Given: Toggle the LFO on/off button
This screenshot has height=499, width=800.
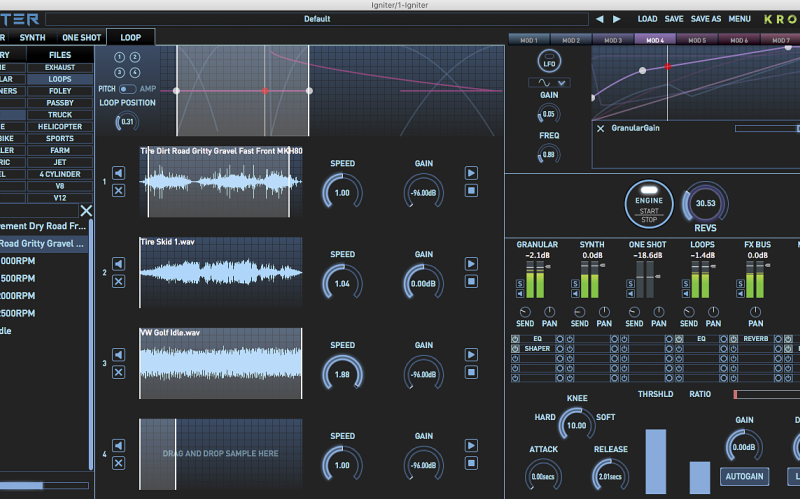Looking at the screenshot, I should [549, 61].
